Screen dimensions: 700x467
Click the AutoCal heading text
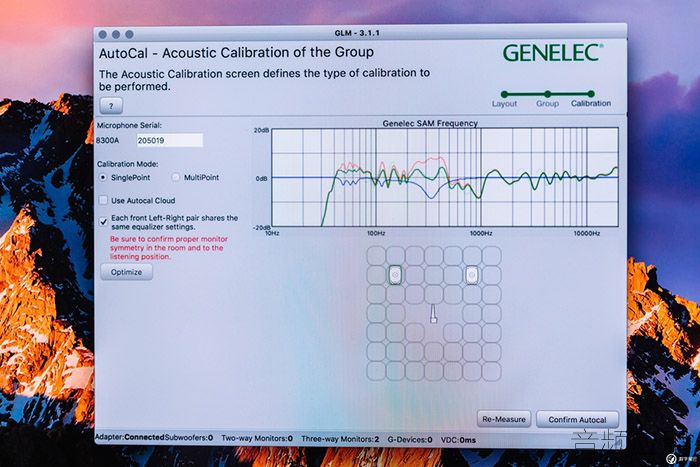coord(236,52)
